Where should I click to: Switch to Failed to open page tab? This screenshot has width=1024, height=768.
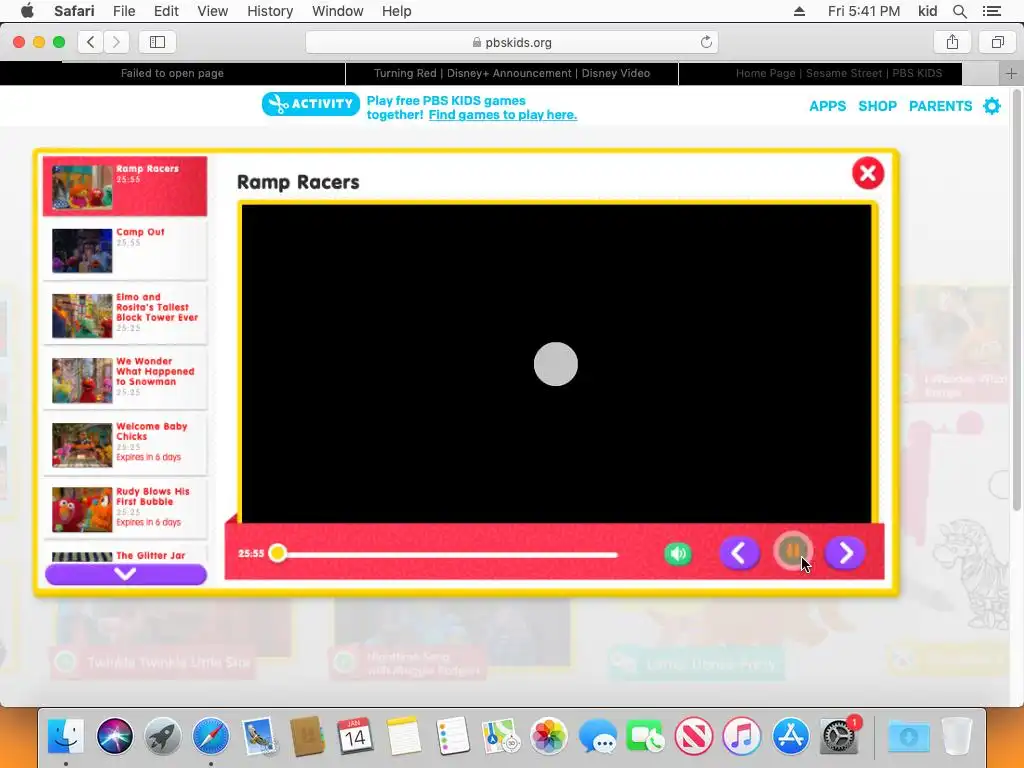point(172,73)
